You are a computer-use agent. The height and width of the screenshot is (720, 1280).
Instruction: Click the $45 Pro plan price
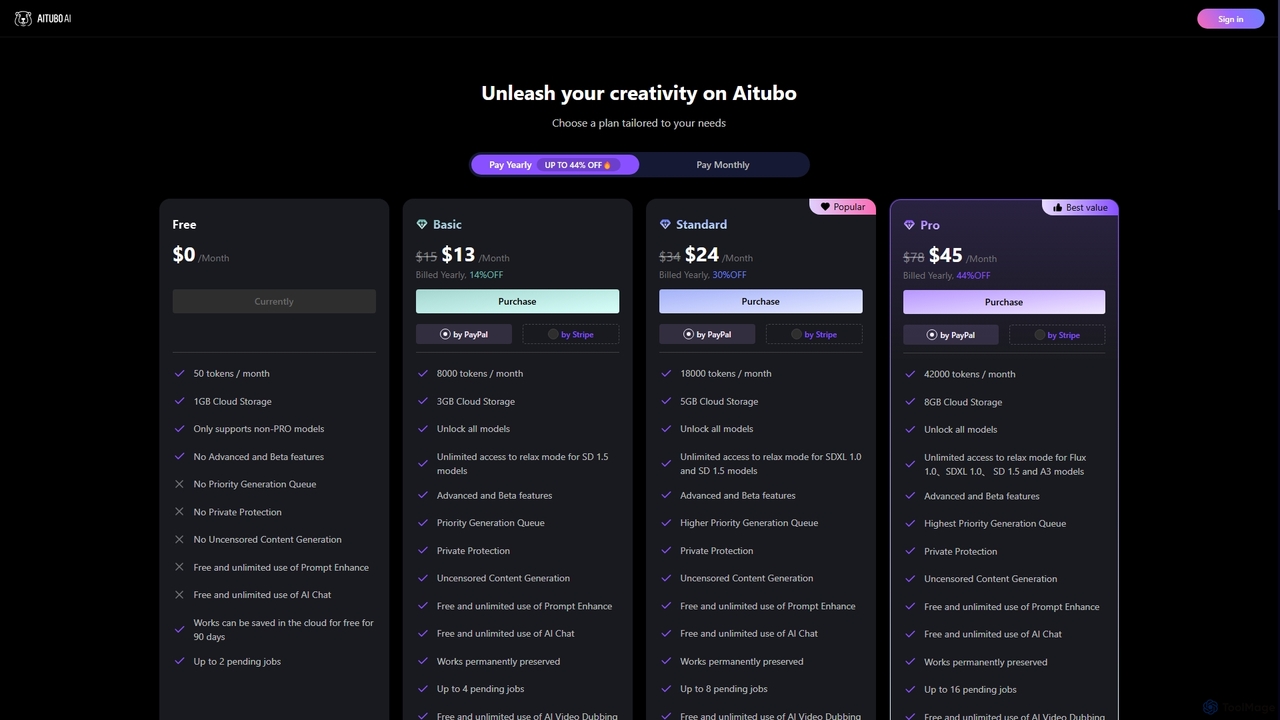point(946,255)
